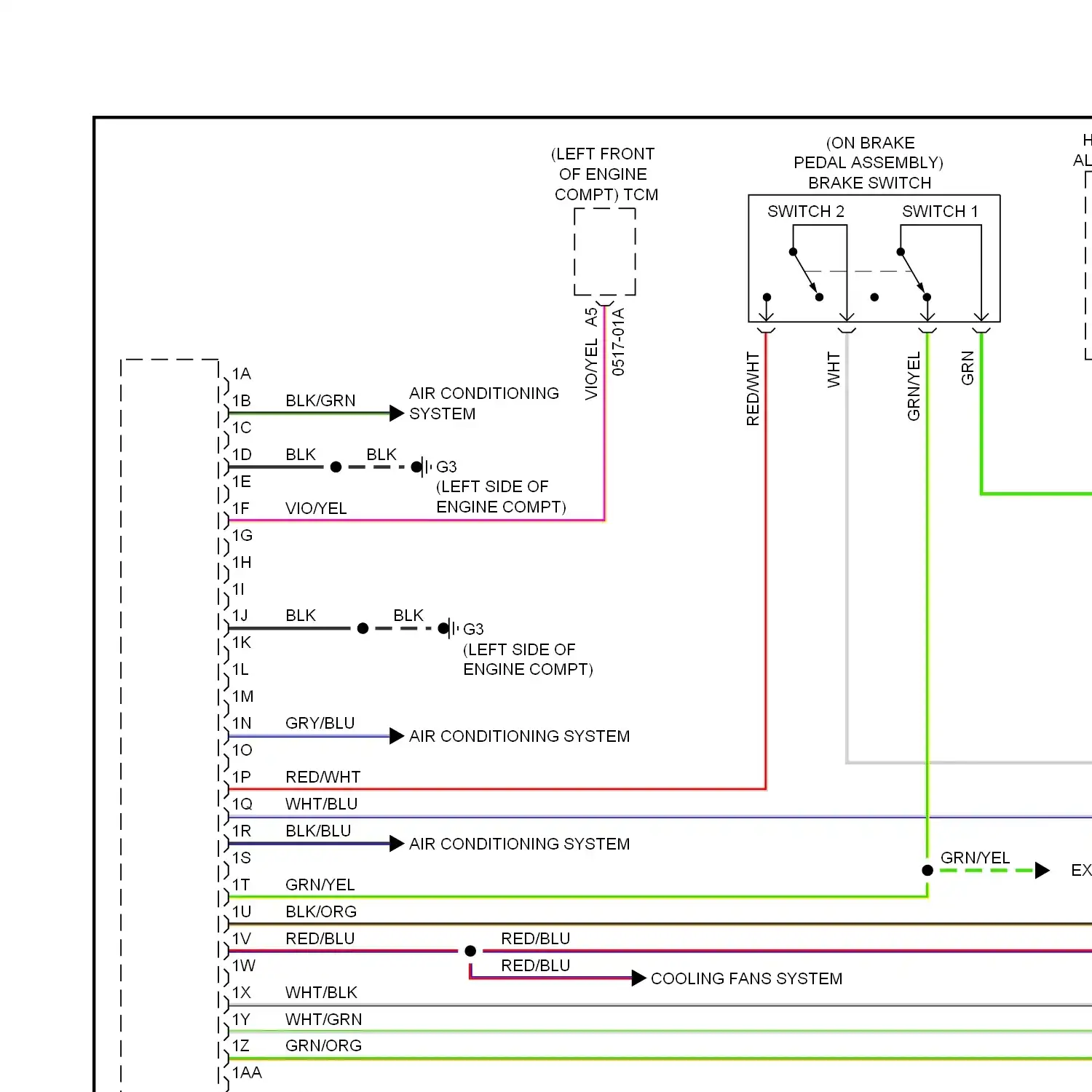Click the COOLING FANS SYSTEM destination text

tap(746, 978)
